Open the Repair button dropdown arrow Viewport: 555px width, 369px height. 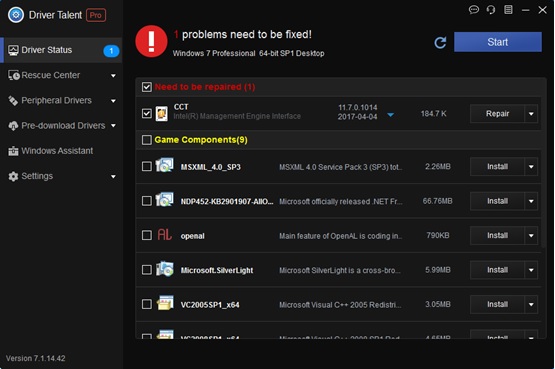531,114
